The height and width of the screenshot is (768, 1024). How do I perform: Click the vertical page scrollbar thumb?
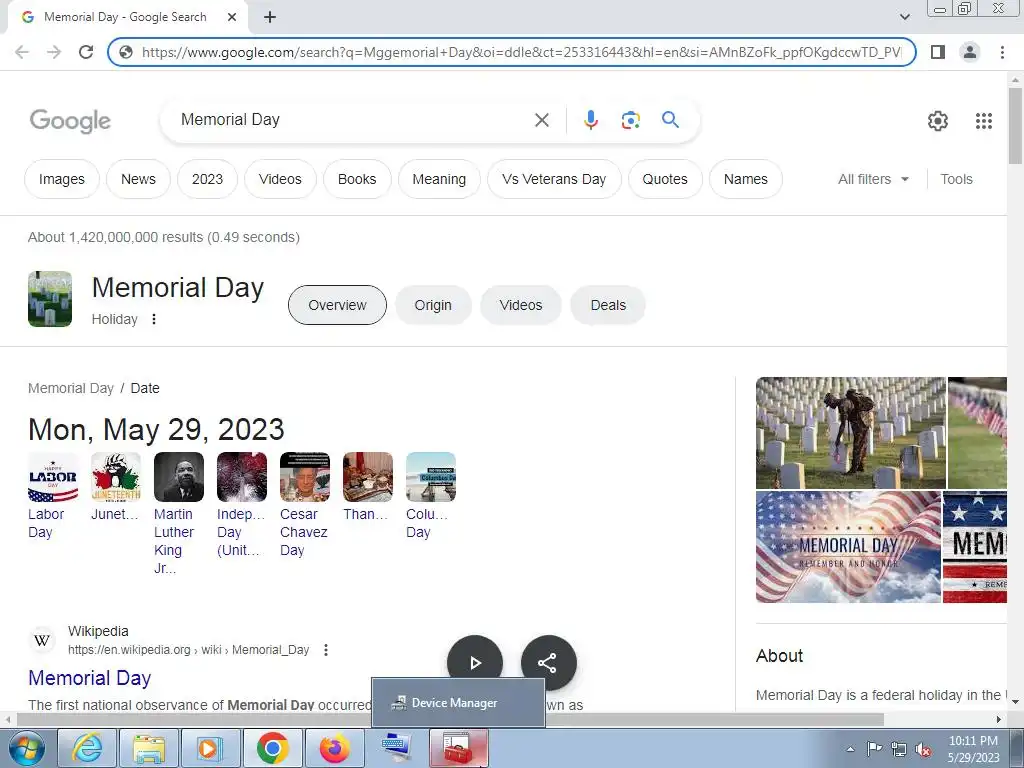1015,125
